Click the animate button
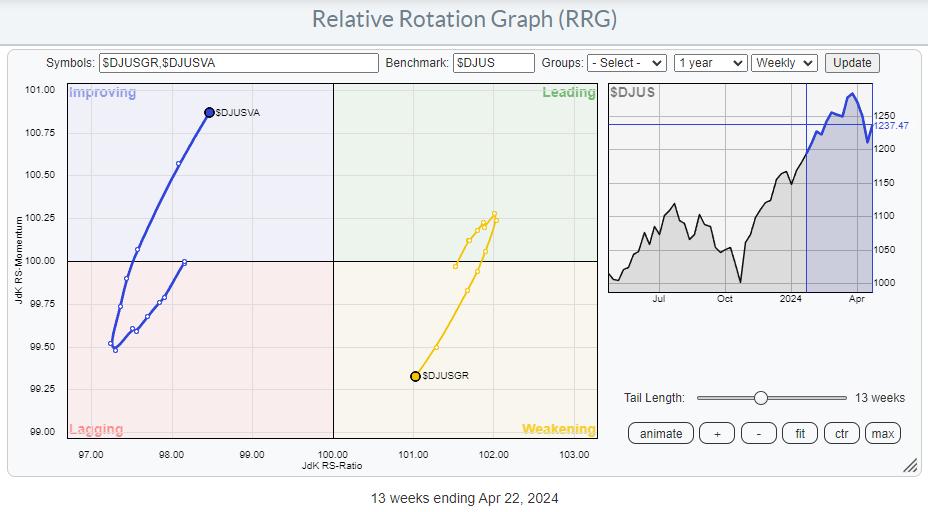Image resolution: width=928 pixels, height=512 pixels. 661,433
